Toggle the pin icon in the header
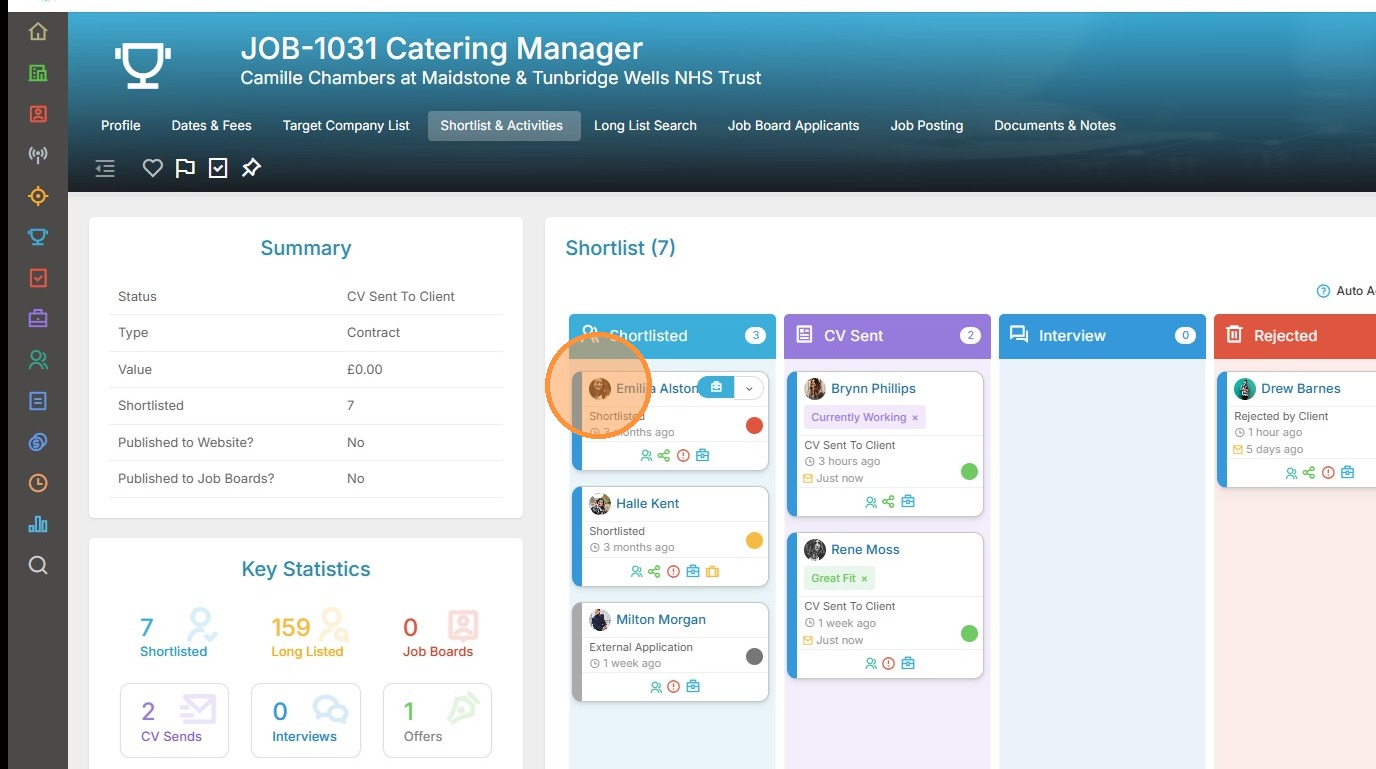1376x769 pixels. pyautogui.click(x=251, y=168)
